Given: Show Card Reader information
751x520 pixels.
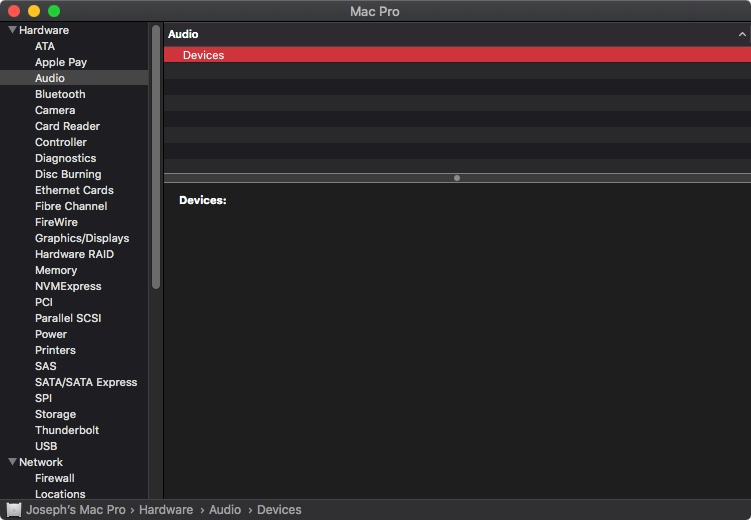Looking at the screenshot, I should tap(67, 126).
